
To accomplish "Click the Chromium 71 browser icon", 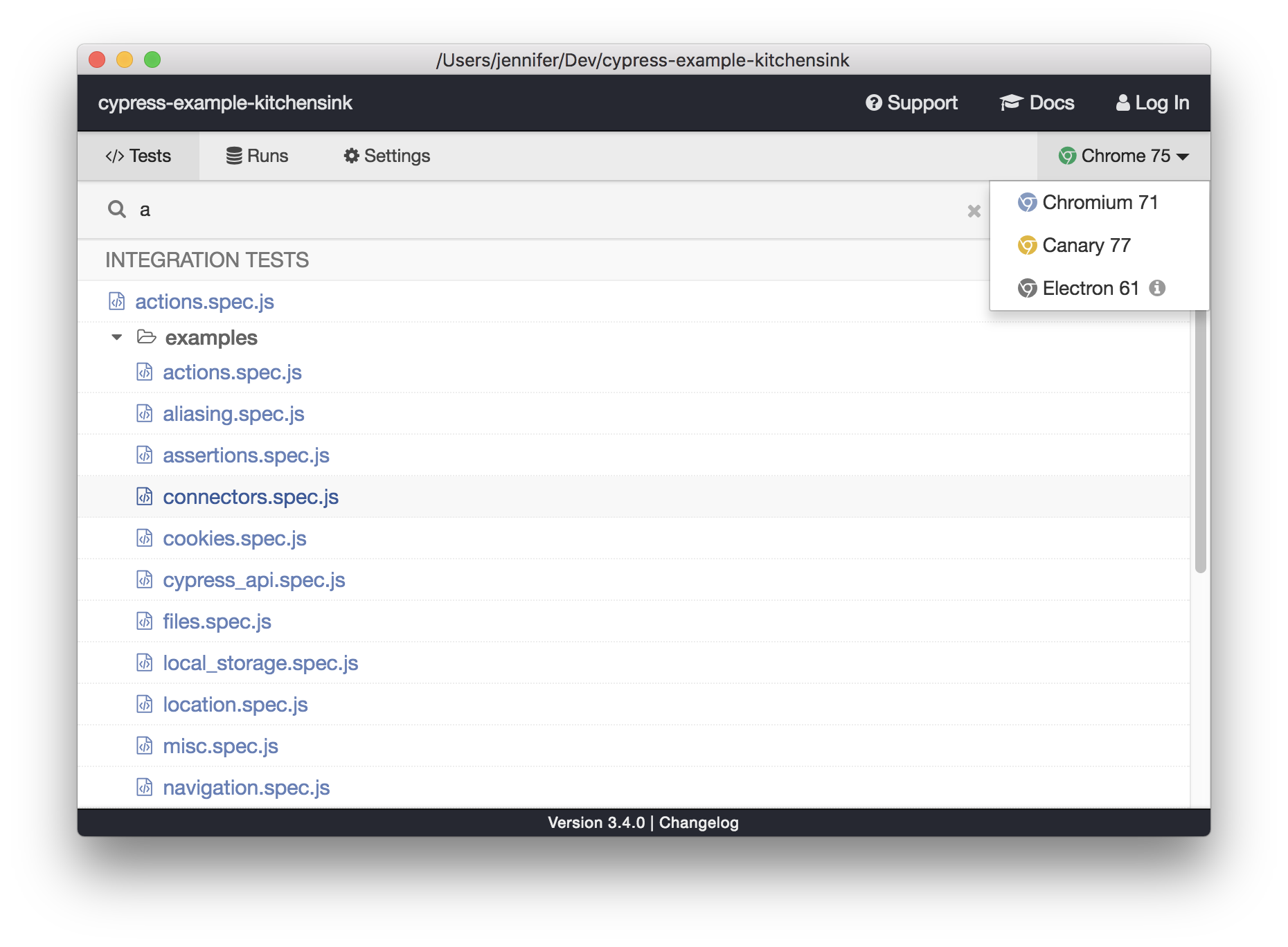I will point(1027,202).
